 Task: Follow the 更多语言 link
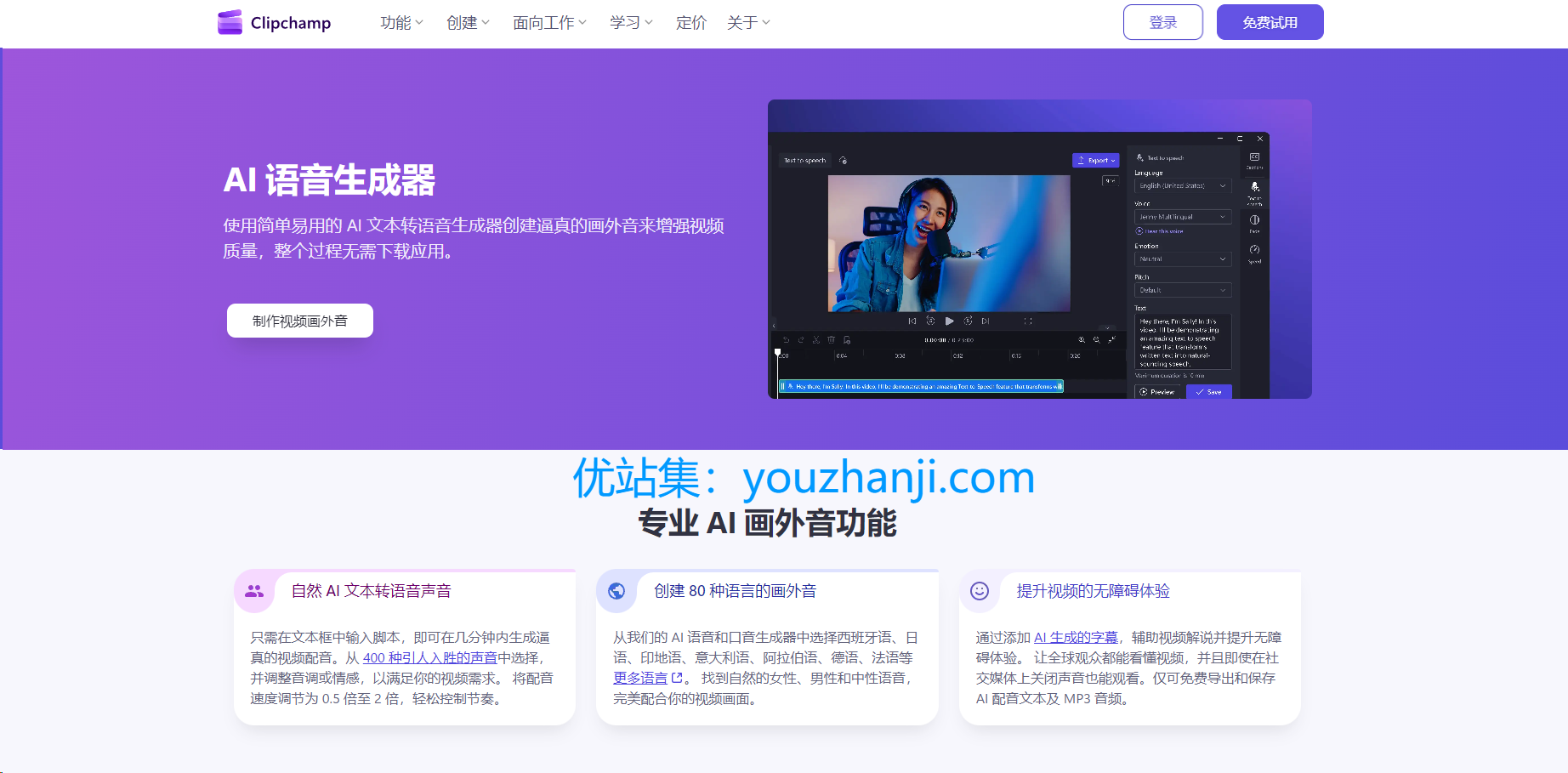coord(640,678)
